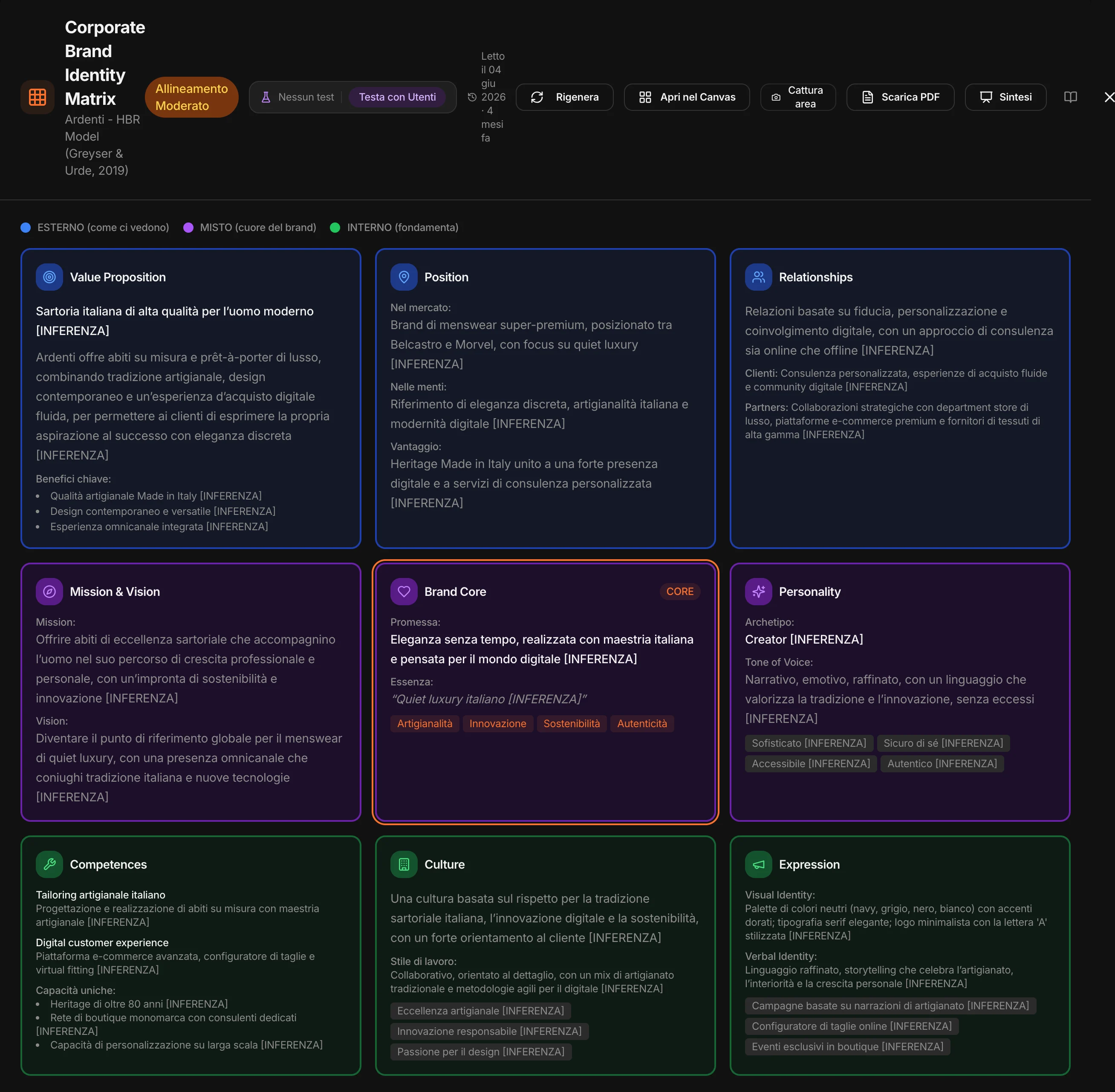Select the Sostenibilità value tag
The width and height of the screenshot is (1115, 1092).
(571, 723)
